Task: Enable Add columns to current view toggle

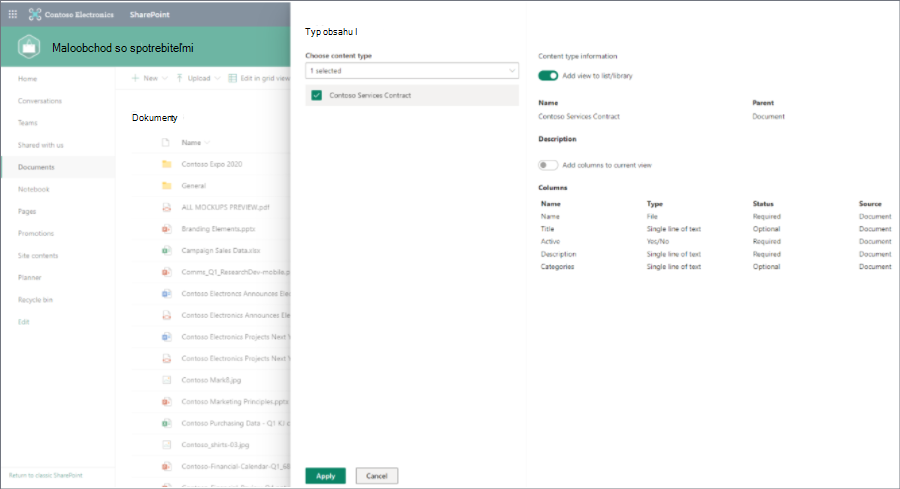Action: pos(548,165)
